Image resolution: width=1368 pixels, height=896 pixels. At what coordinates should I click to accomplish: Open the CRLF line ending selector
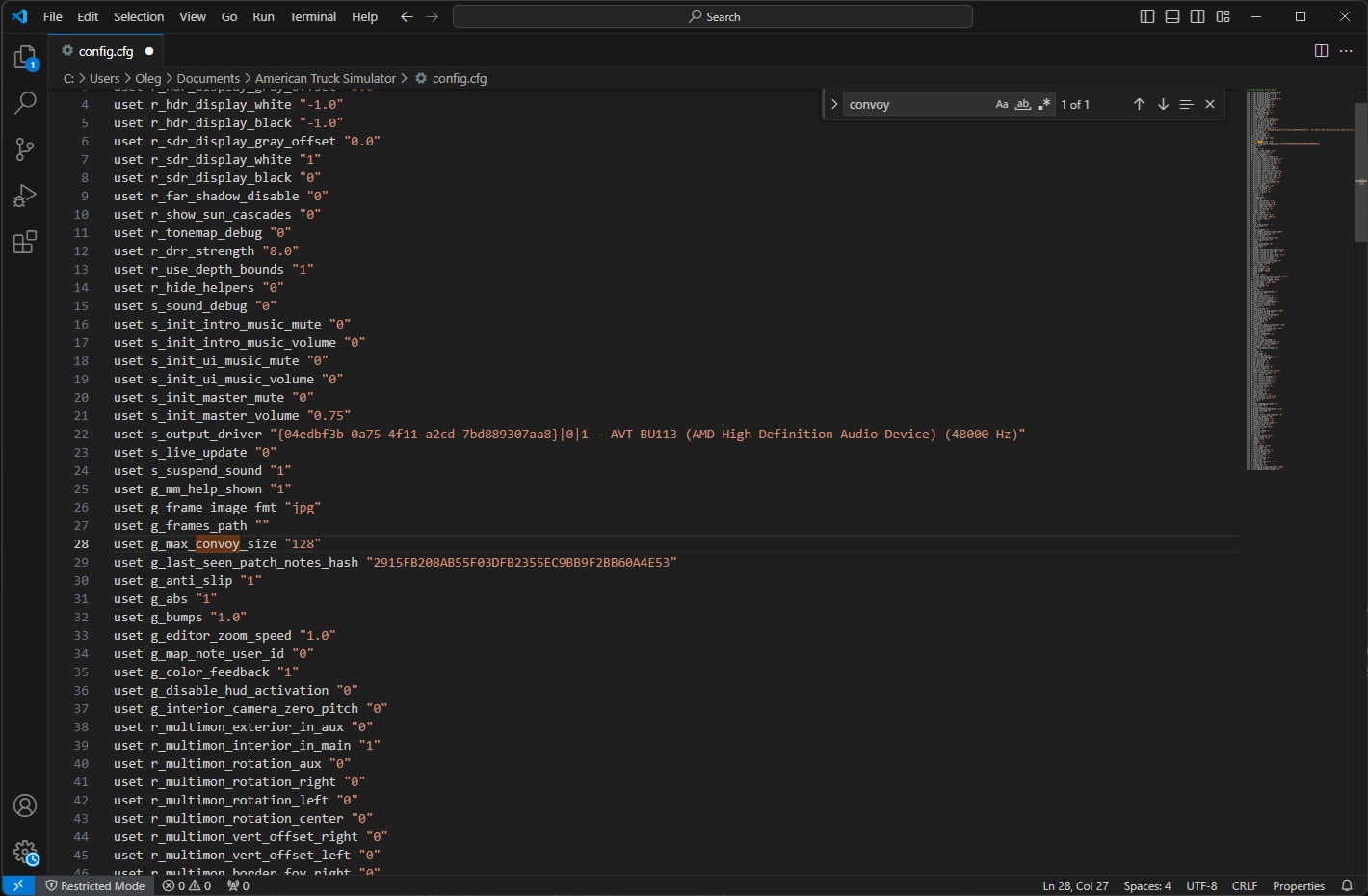pyautogui.click(x=1244, y=885)
